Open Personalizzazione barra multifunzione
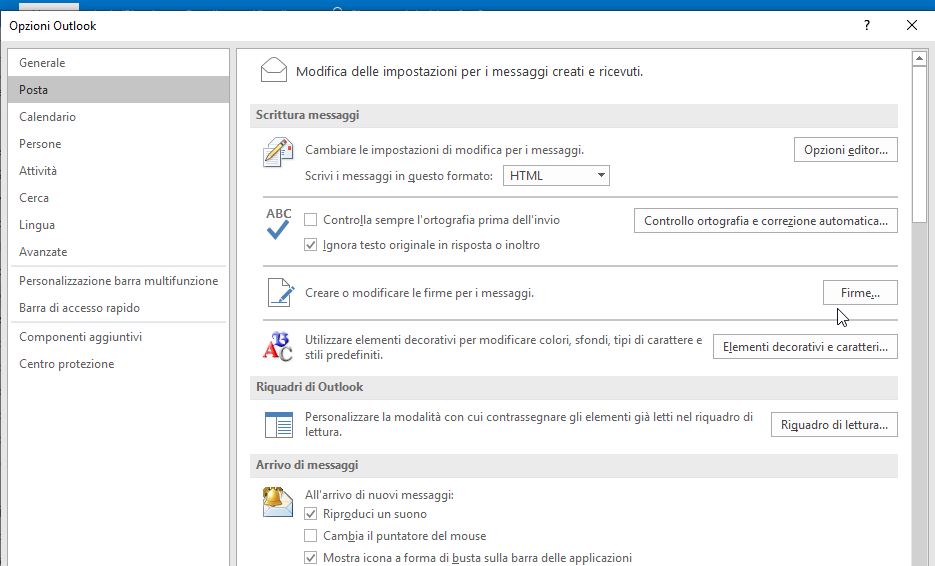The image size is (935, 566). (119, 281)
